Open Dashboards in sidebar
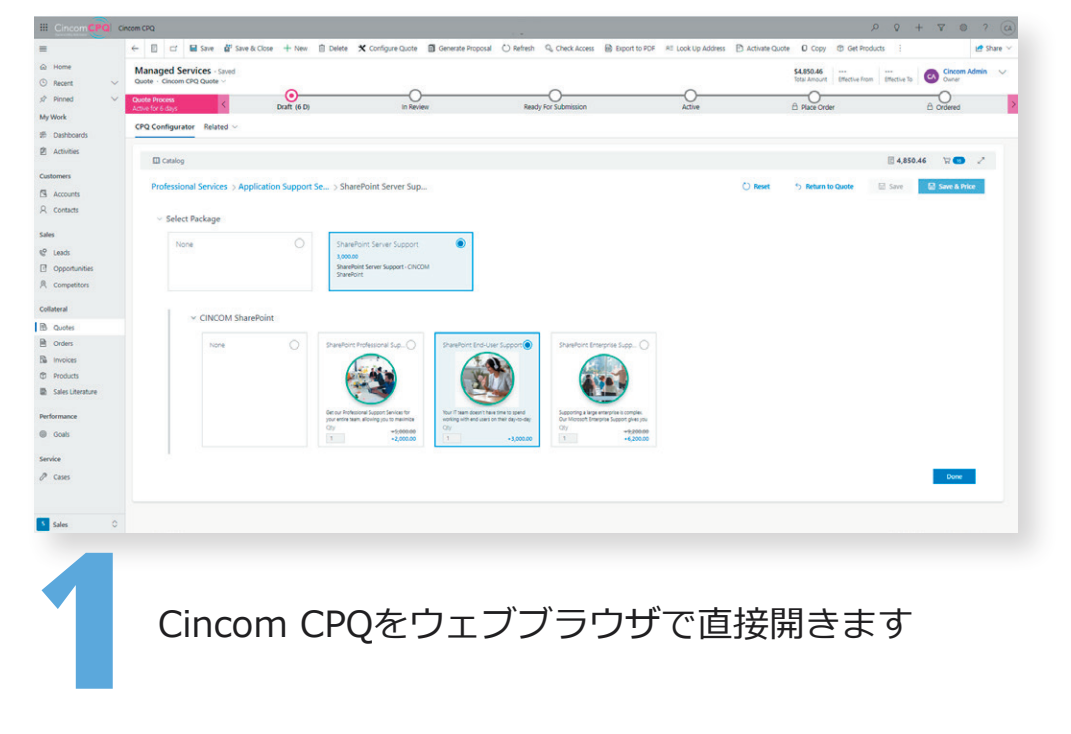This screenshot has width=1071, height=734. click(70, 135)
